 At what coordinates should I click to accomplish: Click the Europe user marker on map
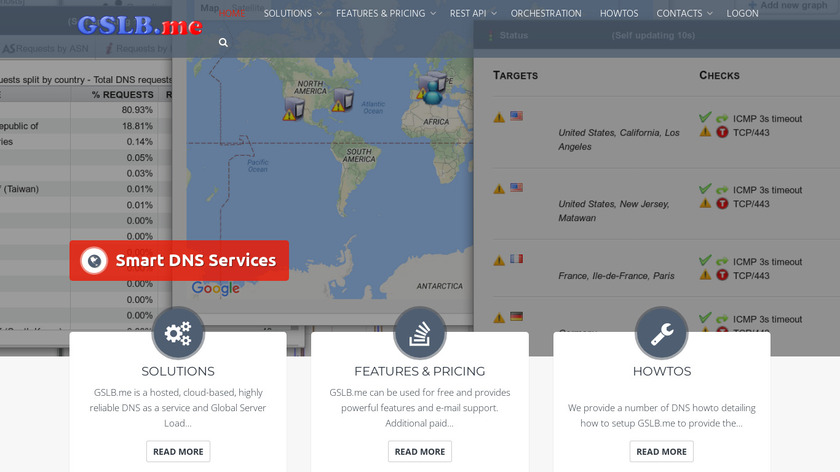click(433, 93)
